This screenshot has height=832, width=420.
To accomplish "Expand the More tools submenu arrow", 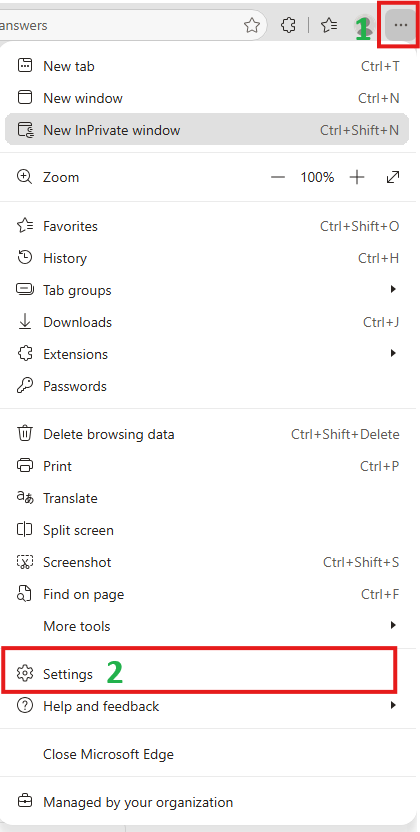I will coord(393,626).
